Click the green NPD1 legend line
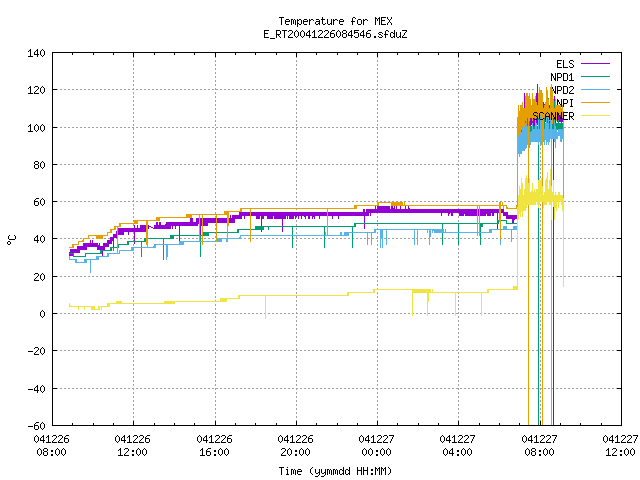This screenshot has height=480, width=640. point(595,77)
